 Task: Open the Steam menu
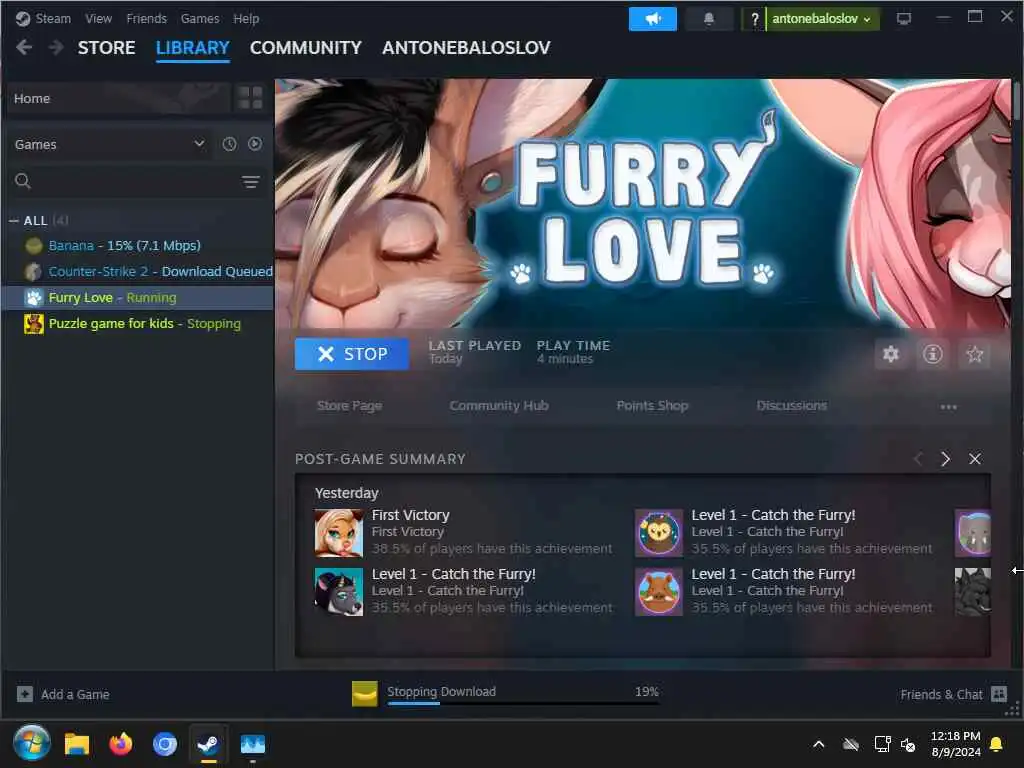(x=53, y=19)
